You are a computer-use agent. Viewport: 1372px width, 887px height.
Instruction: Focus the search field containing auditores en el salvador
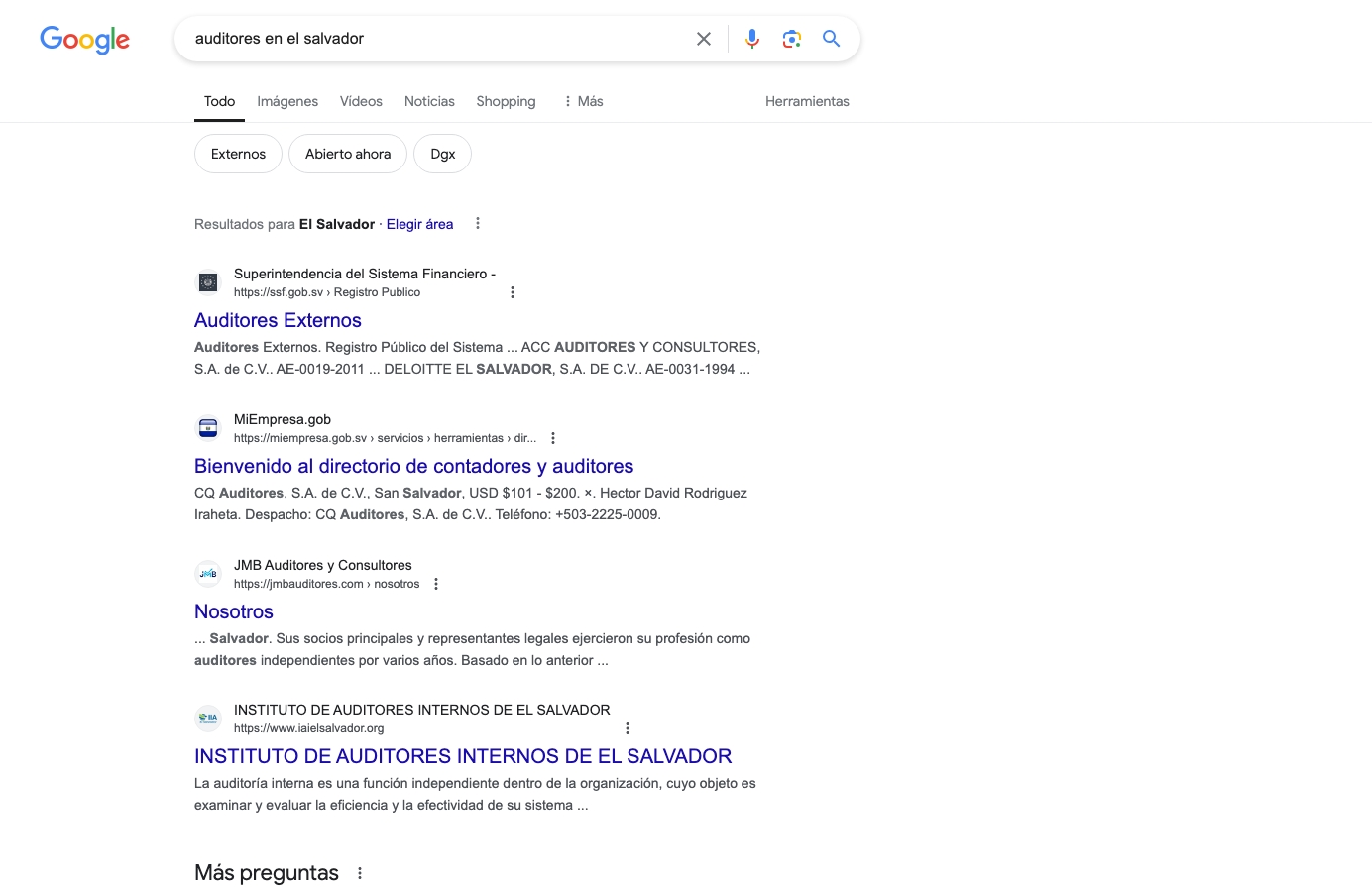436,39
